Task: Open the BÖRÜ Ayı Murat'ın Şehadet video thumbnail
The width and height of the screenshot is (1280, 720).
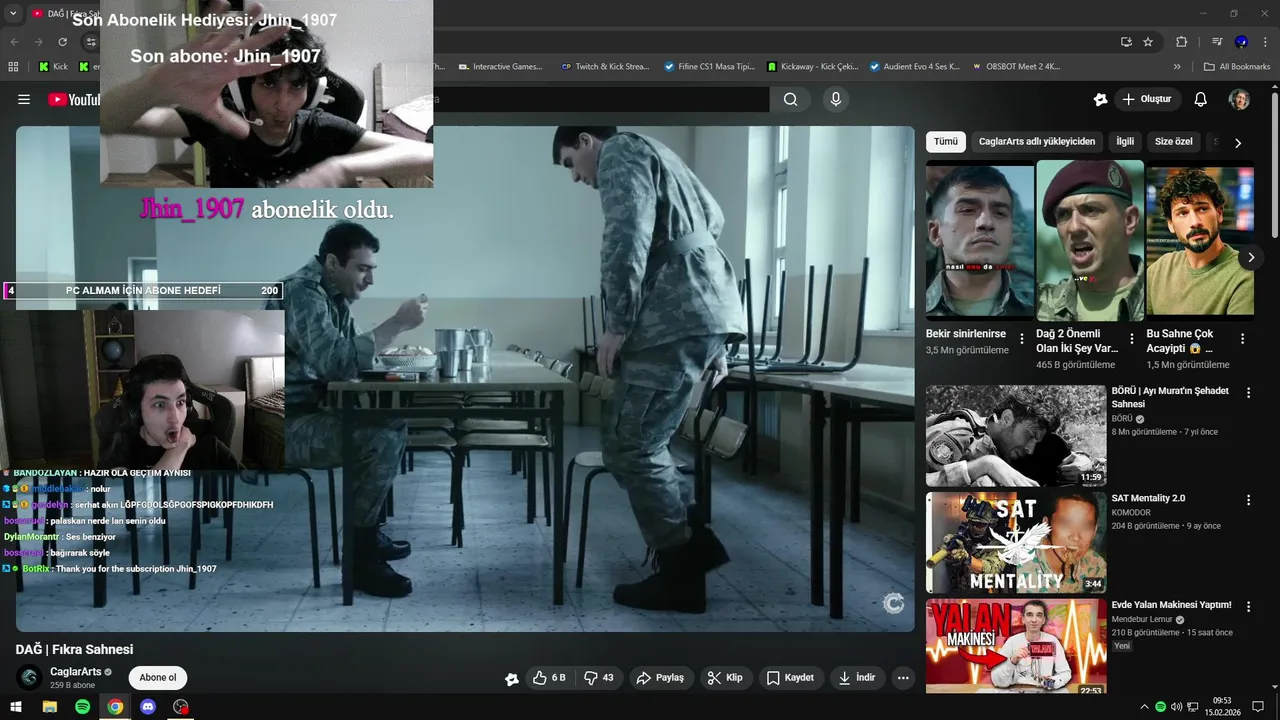Action: tap(1016, 436)
